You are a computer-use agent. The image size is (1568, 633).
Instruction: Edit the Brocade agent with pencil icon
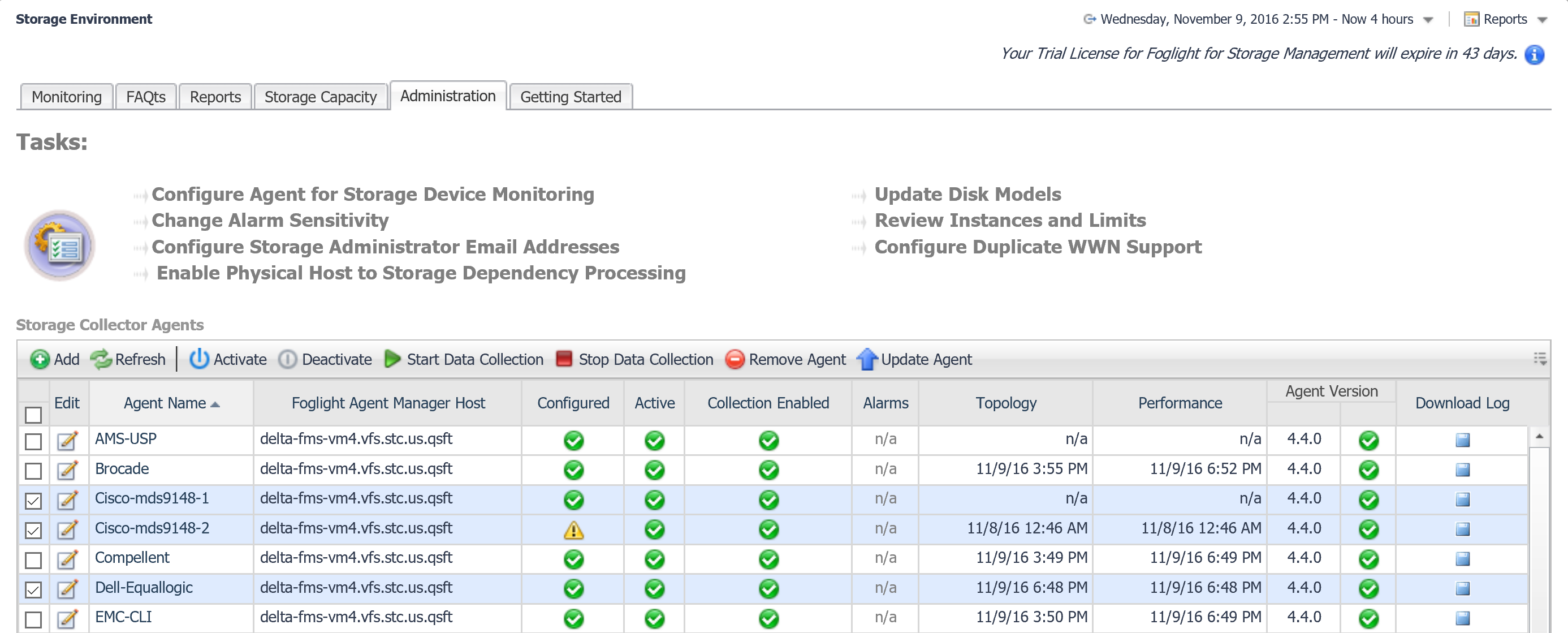tap(67, 470)
